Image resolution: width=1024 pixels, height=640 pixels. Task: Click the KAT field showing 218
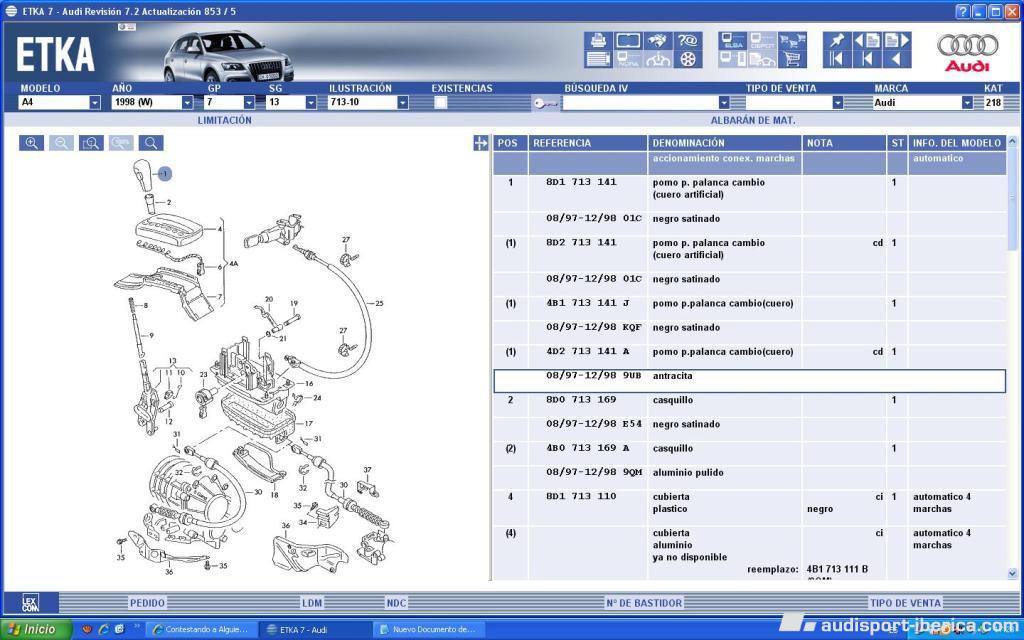(993, 103)
